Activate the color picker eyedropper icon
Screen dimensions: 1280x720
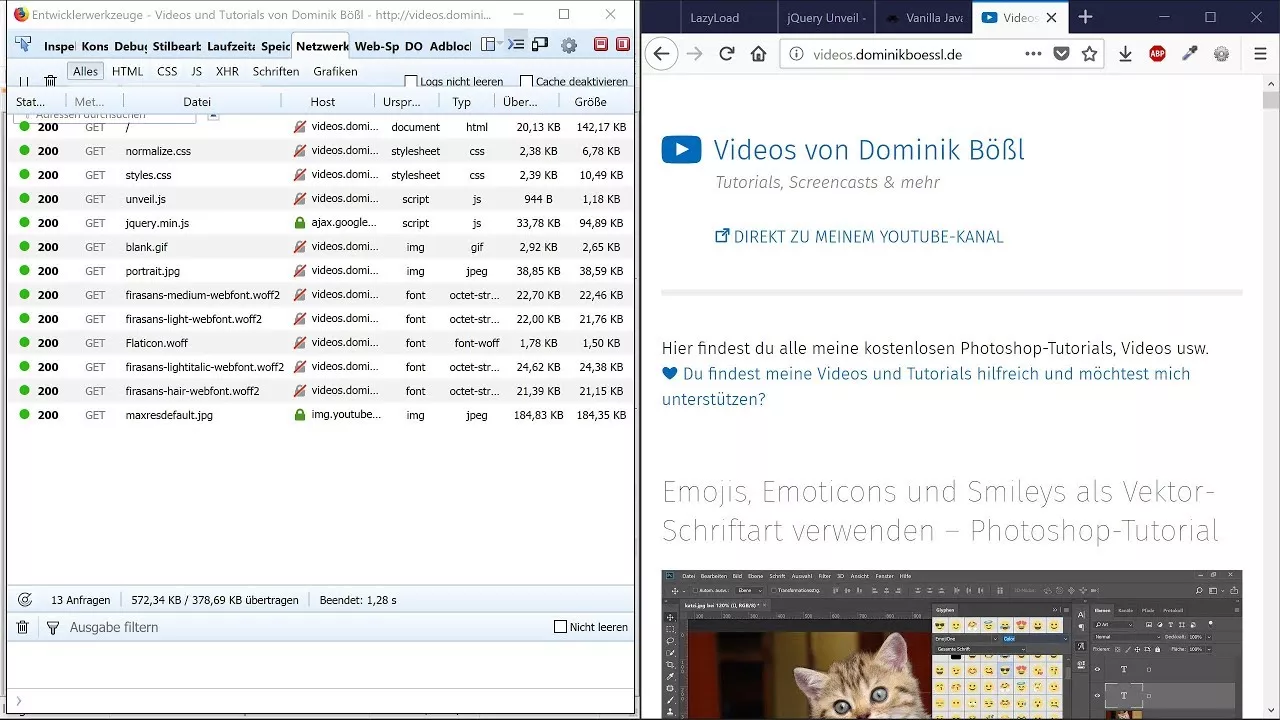(1192, 54)
